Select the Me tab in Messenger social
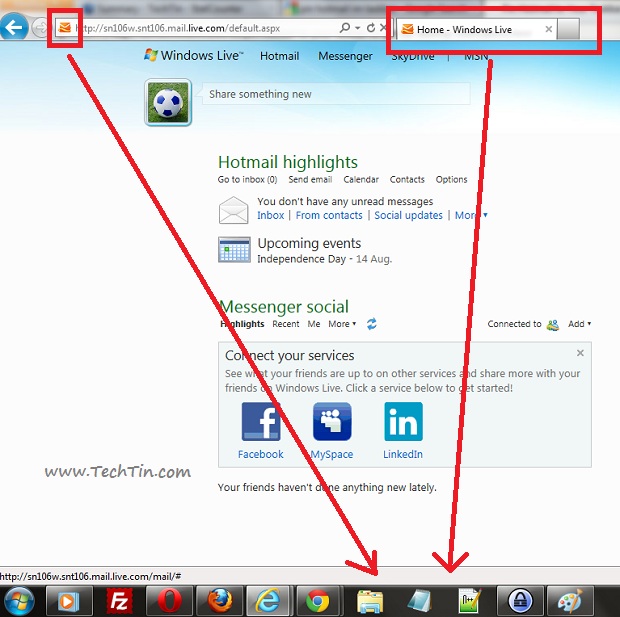The width and height of the screenshot is (620, 617). (x=314, y=324)
